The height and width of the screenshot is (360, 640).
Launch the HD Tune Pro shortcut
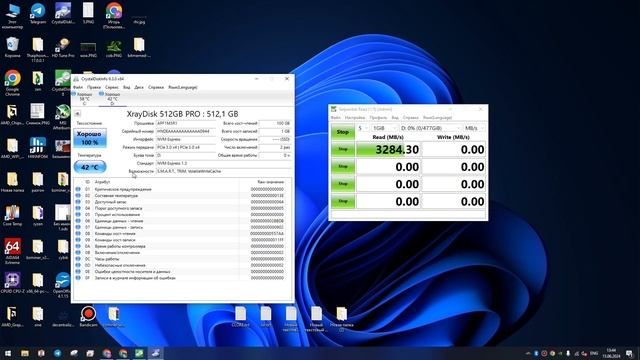click(63, 47)
